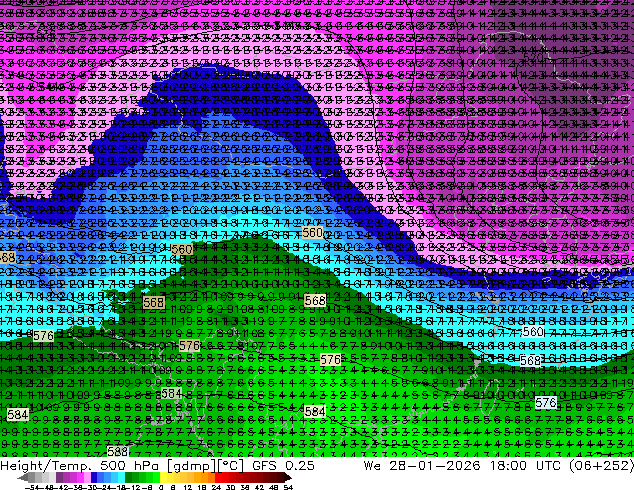Click the date '28-01-2026'
The width and height of the screenshot is (634, 490).
(x=435, y=465)
